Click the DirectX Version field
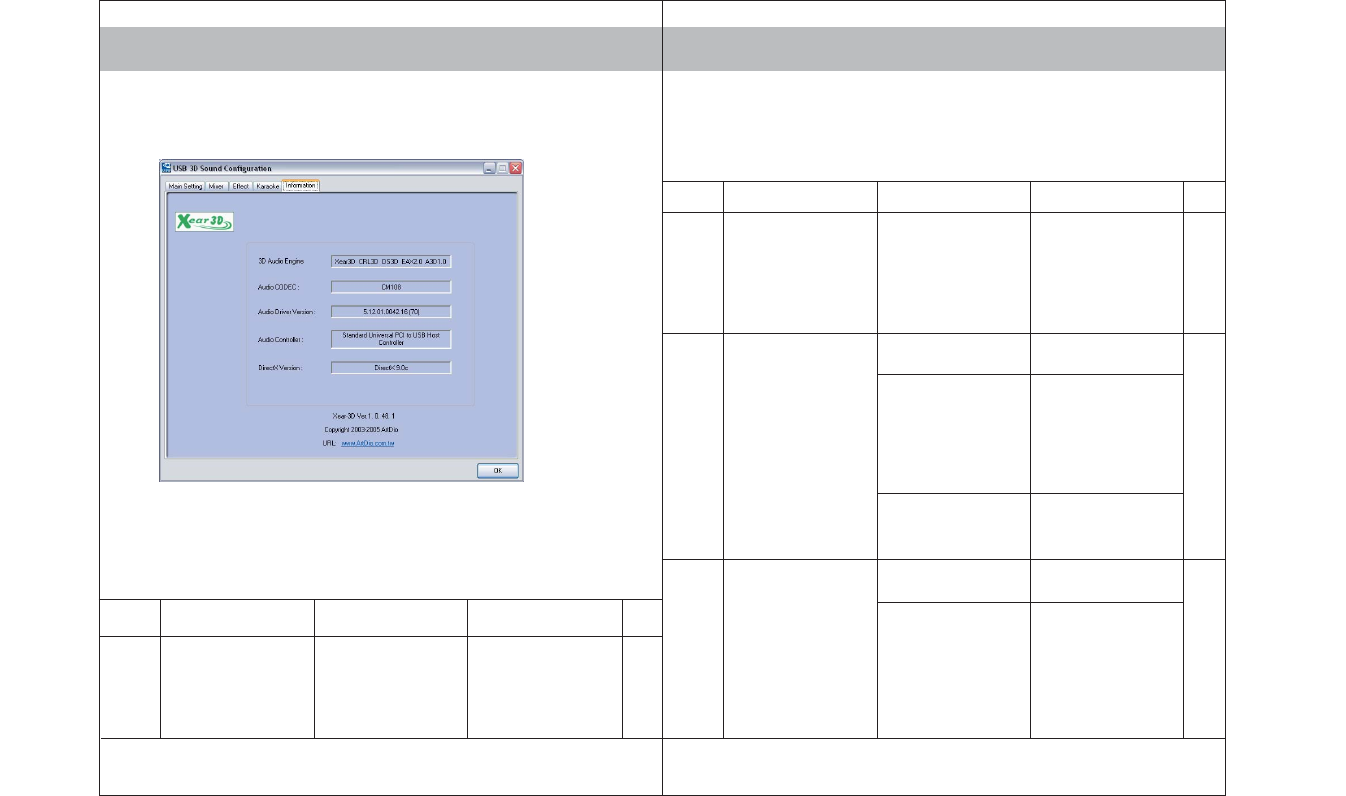The image size is (1346, 796). coord(391,367)
